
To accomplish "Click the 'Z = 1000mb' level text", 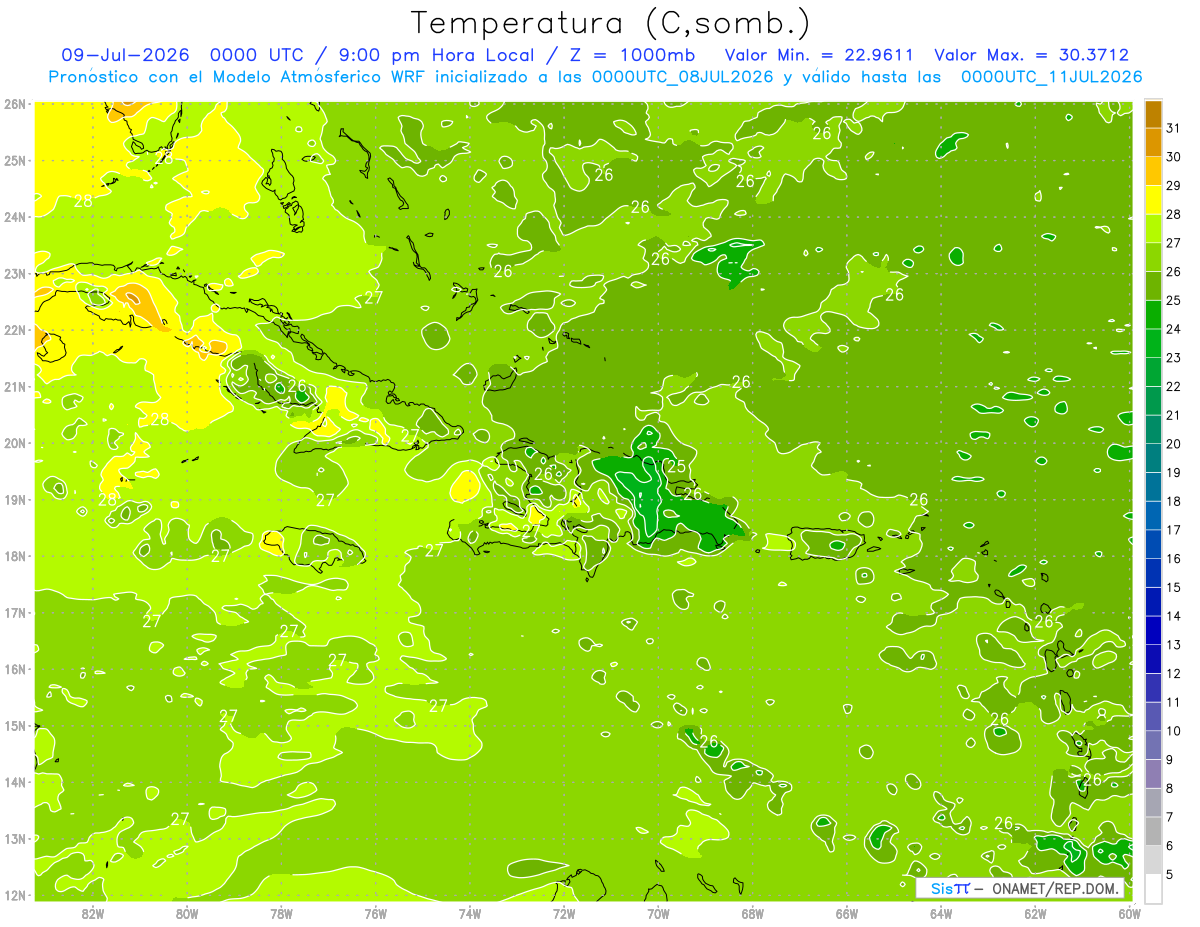I will (x=631, y=55).
